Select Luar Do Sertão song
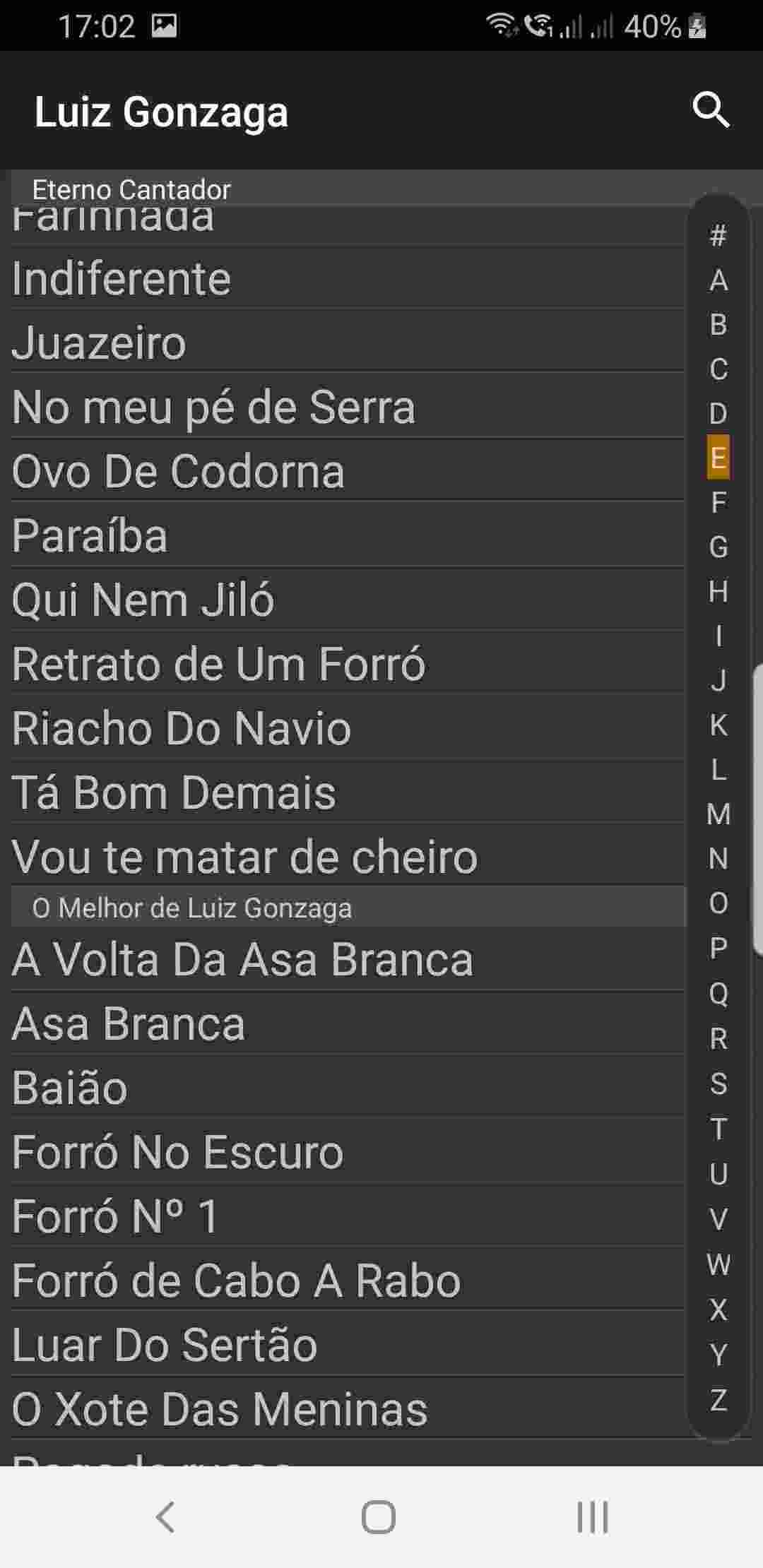763x1568 pixels. pos(165,1345)
